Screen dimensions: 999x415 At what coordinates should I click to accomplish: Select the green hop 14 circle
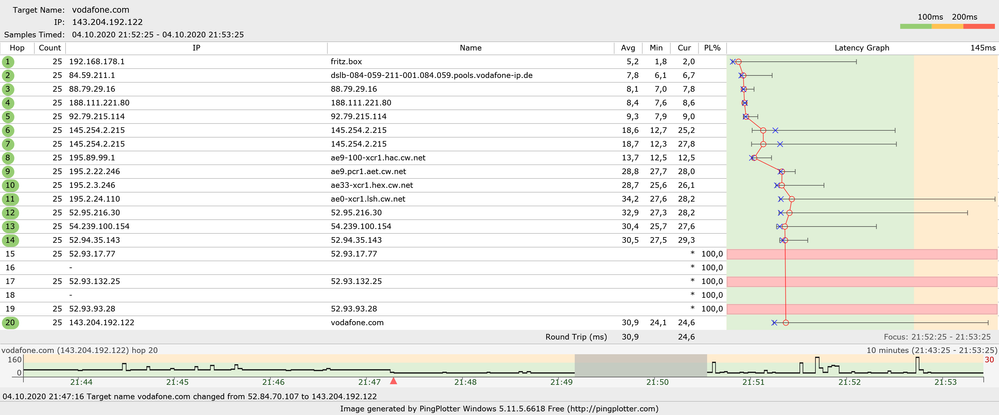click(x=10, y=240)
